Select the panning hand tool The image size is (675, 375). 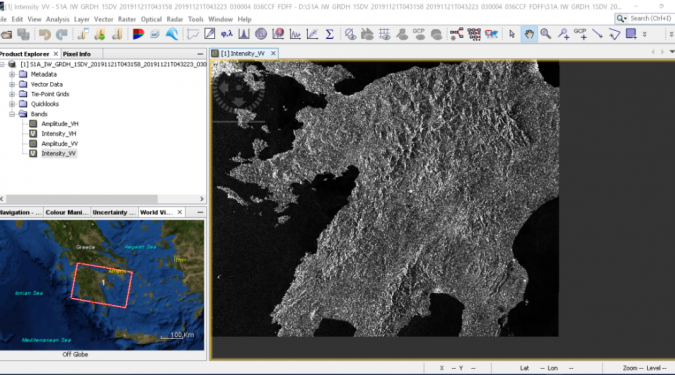[529, 34]
